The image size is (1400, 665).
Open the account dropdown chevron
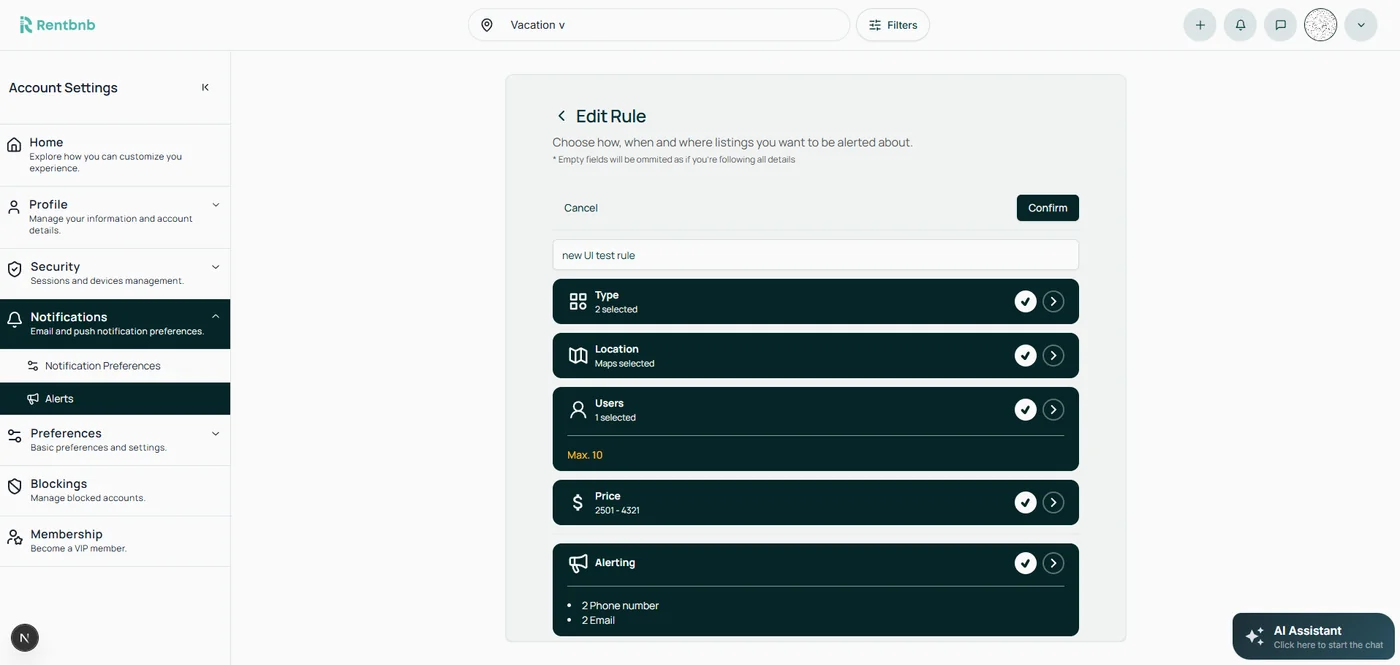pos(1360,25)
